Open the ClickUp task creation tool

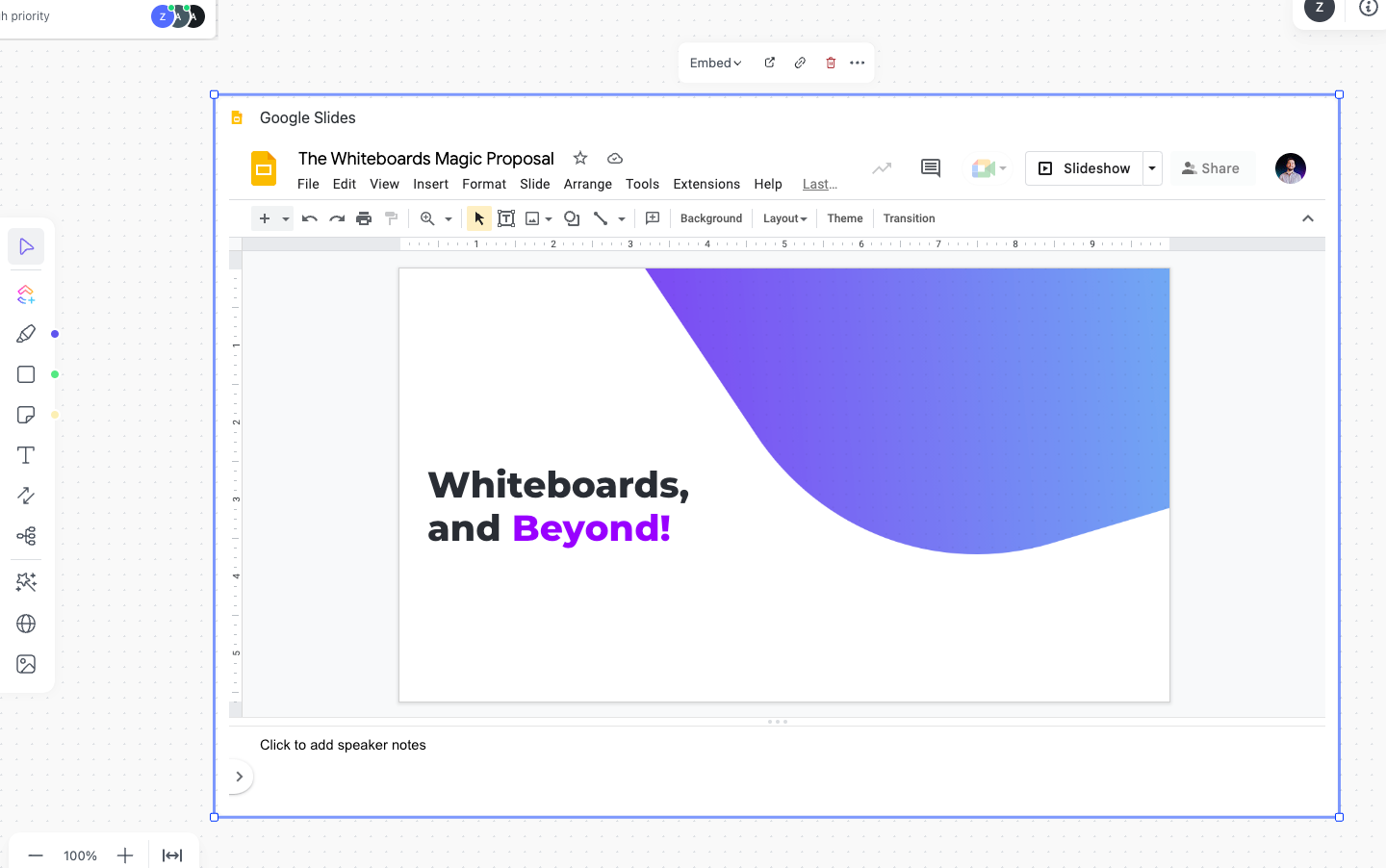(26, 294)
